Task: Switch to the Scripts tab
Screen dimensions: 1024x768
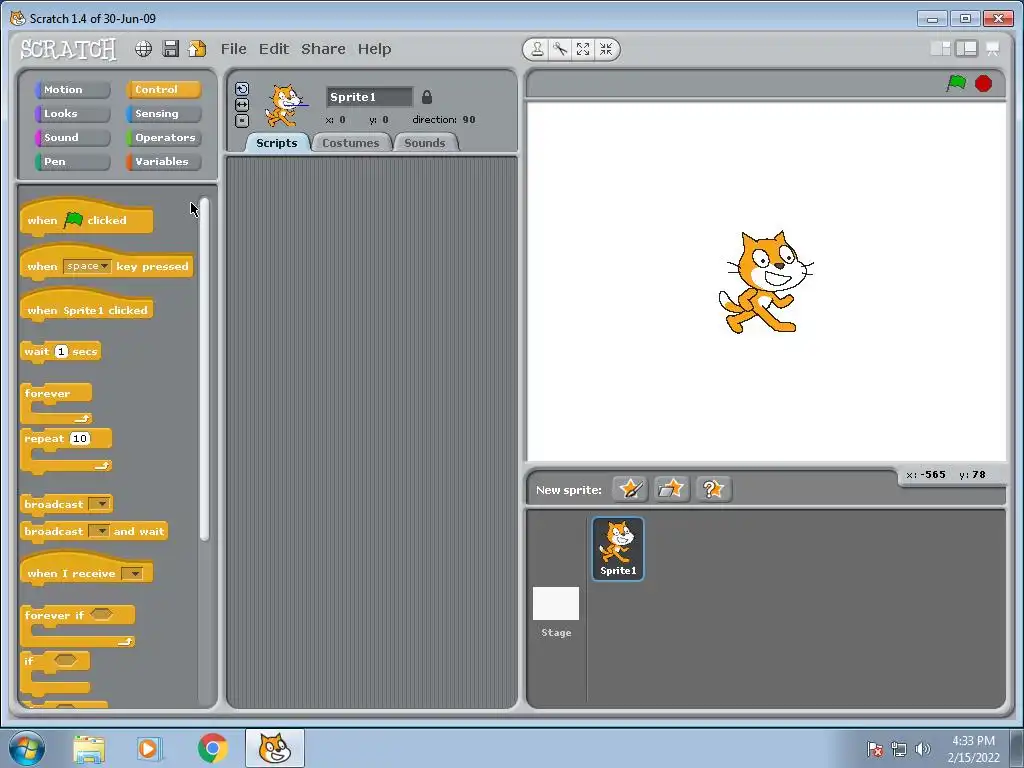Action: click(x=276, y=143)
